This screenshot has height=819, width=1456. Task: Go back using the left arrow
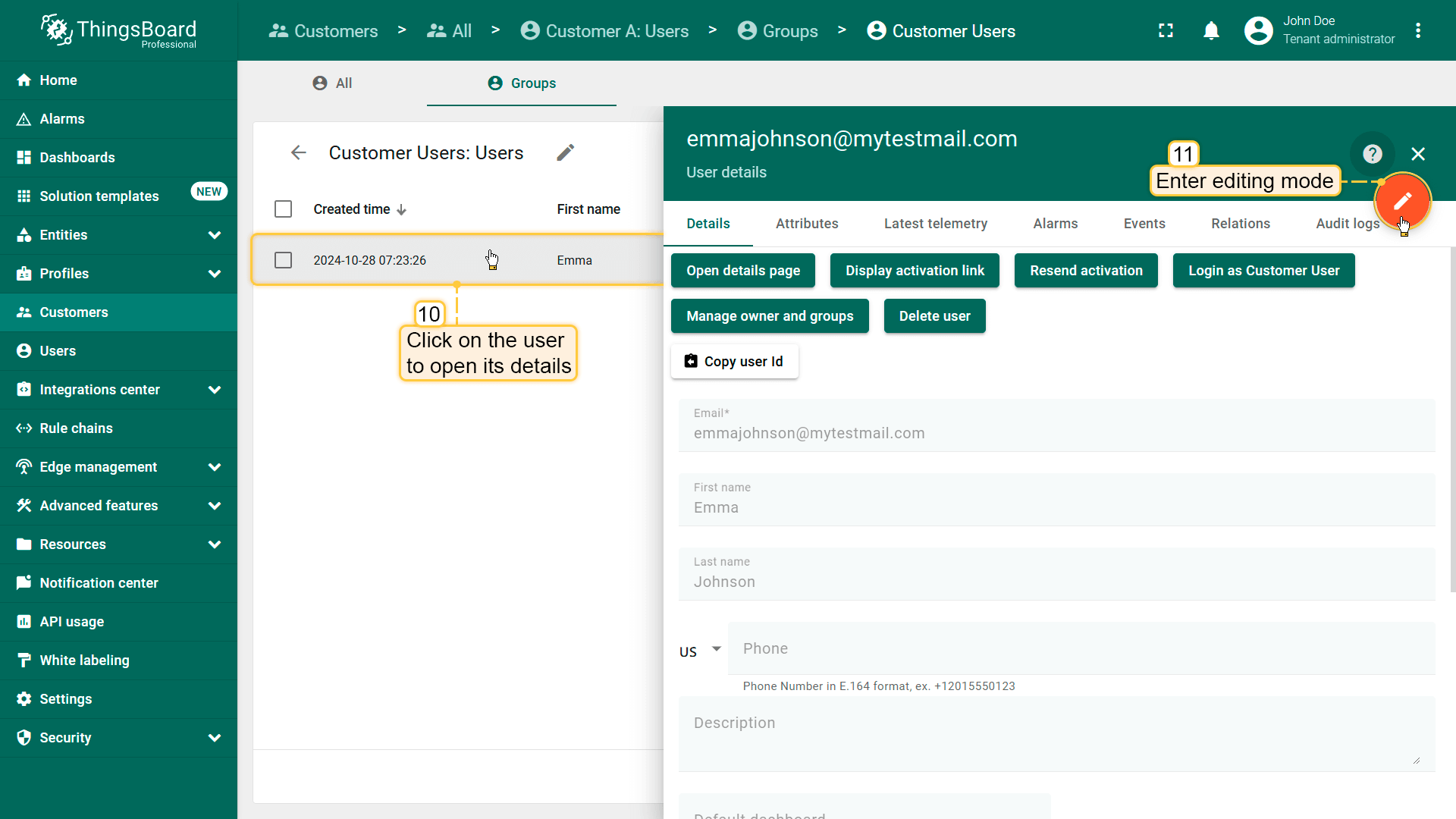[298, 152]
